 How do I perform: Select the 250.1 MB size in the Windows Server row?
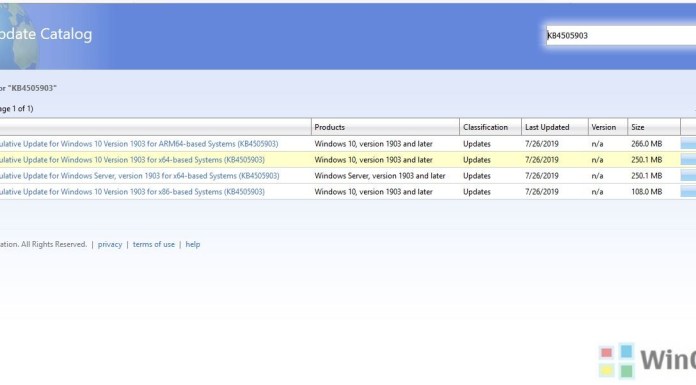646,176
